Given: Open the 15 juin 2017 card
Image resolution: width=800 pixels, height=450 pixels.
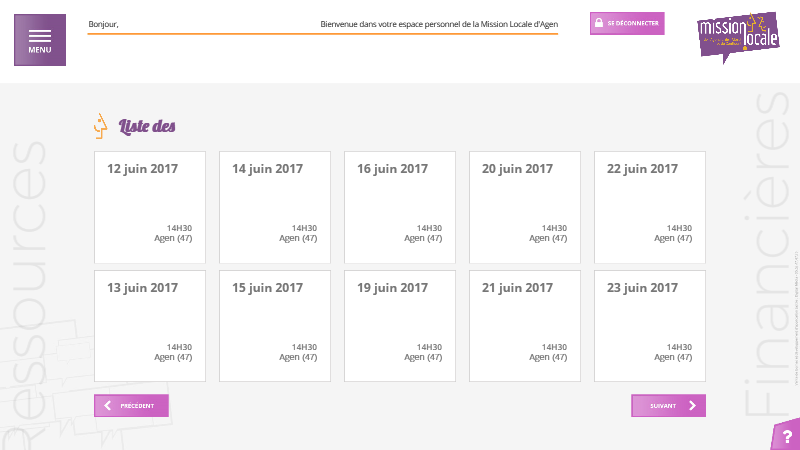Looking at the screenshot, I should (275, 326).
